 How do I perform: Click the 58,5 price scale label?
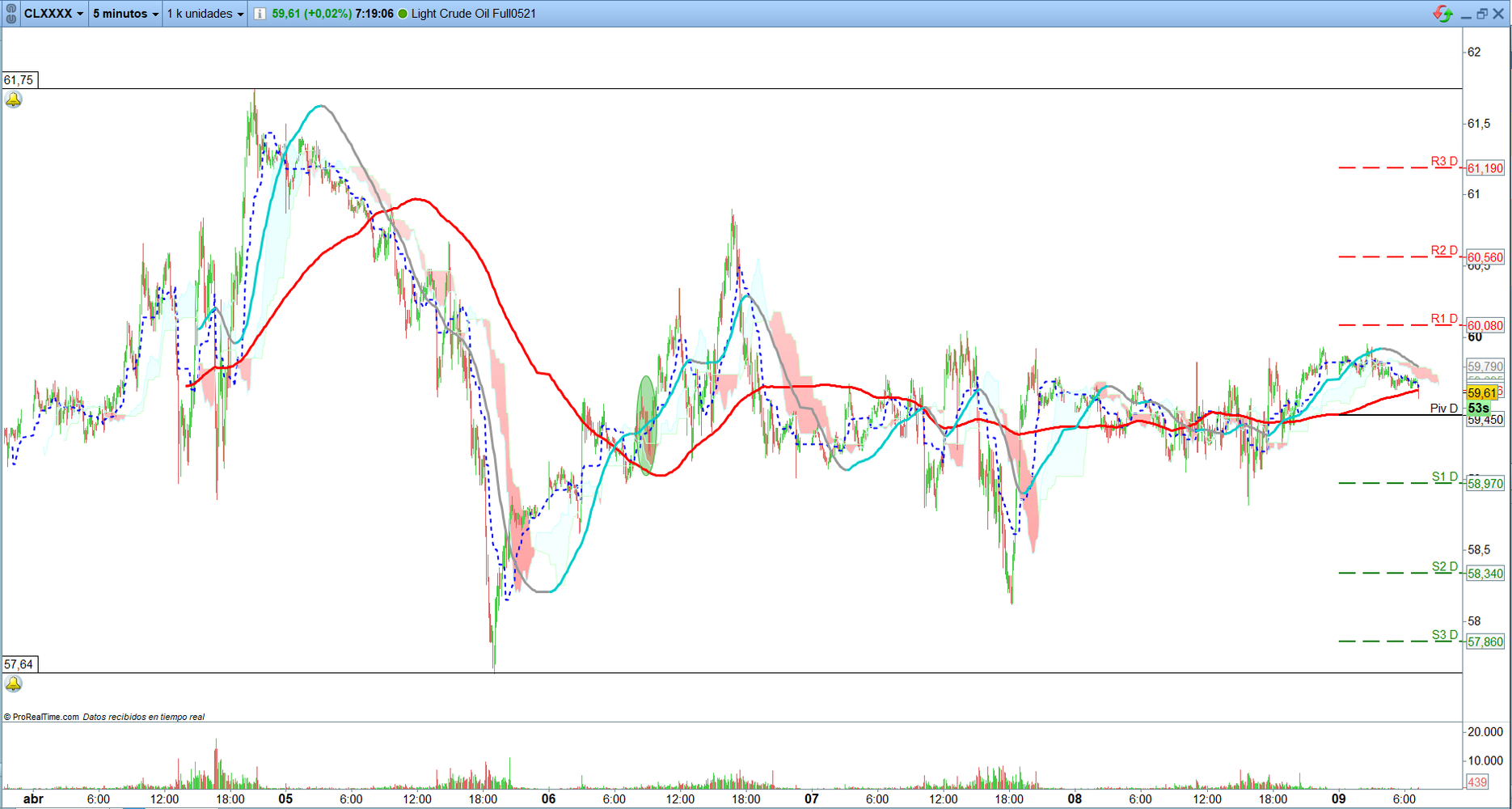point(1480,550)
